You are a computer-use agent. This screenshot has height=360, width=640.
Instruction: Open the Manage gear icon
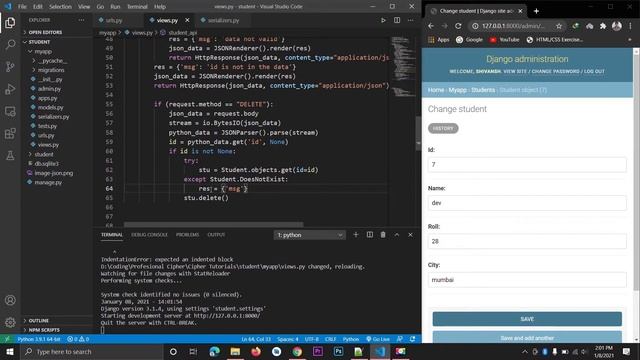[10, 322]
